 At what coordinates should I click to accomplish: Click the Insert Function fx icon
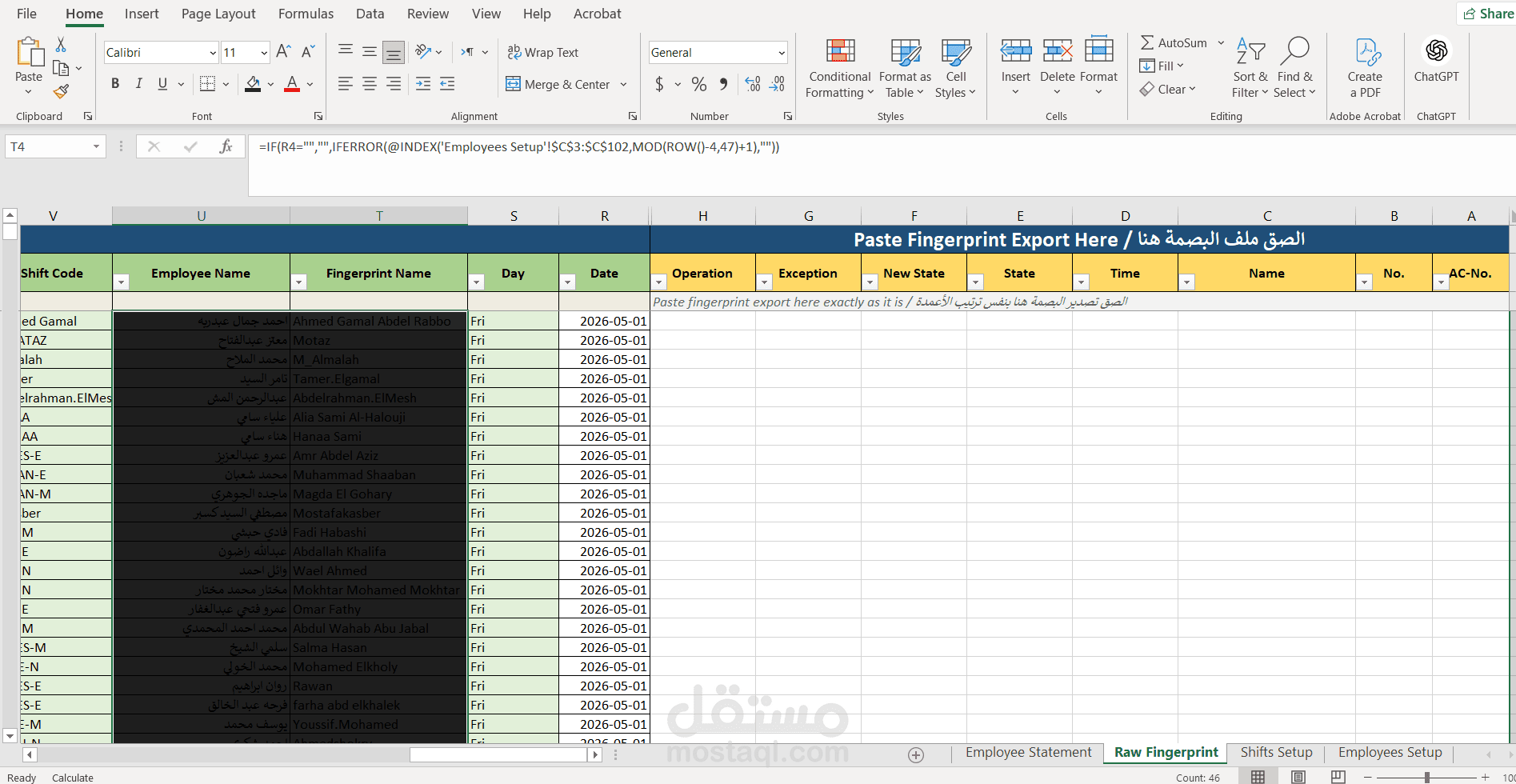pos(226,146)
